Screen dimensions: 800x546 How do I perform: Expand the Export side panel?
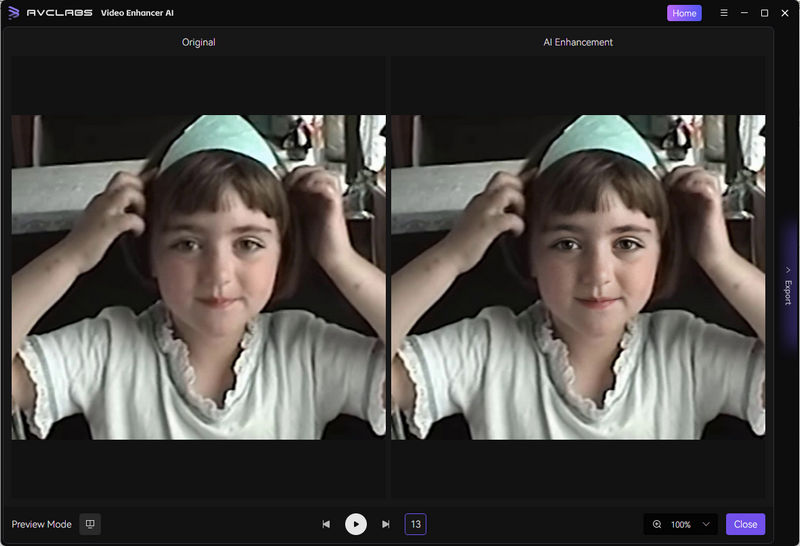(x=788, y=286)
